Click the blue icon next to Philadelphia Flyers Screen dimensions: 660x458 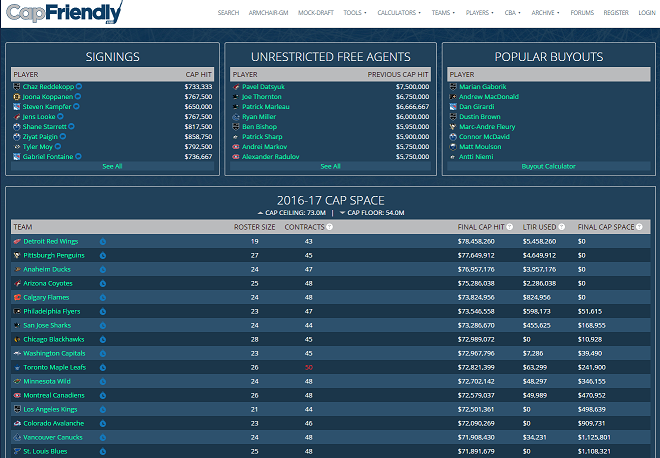(x=103, y=312)
